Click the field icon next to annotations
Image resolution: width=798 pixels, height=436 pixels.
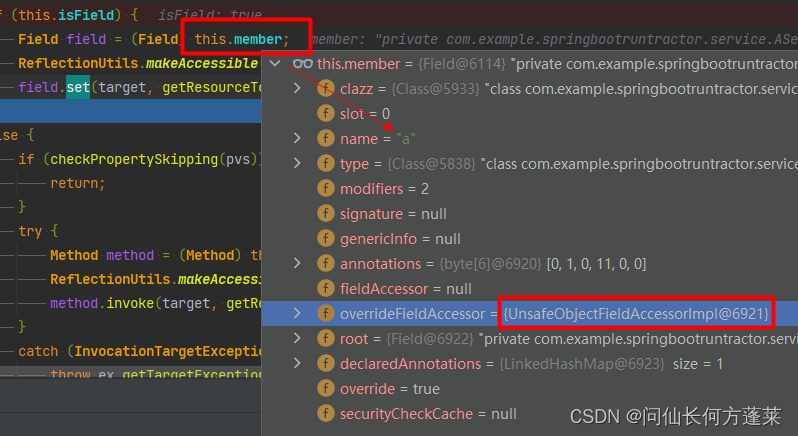click(x=326, y=264)
